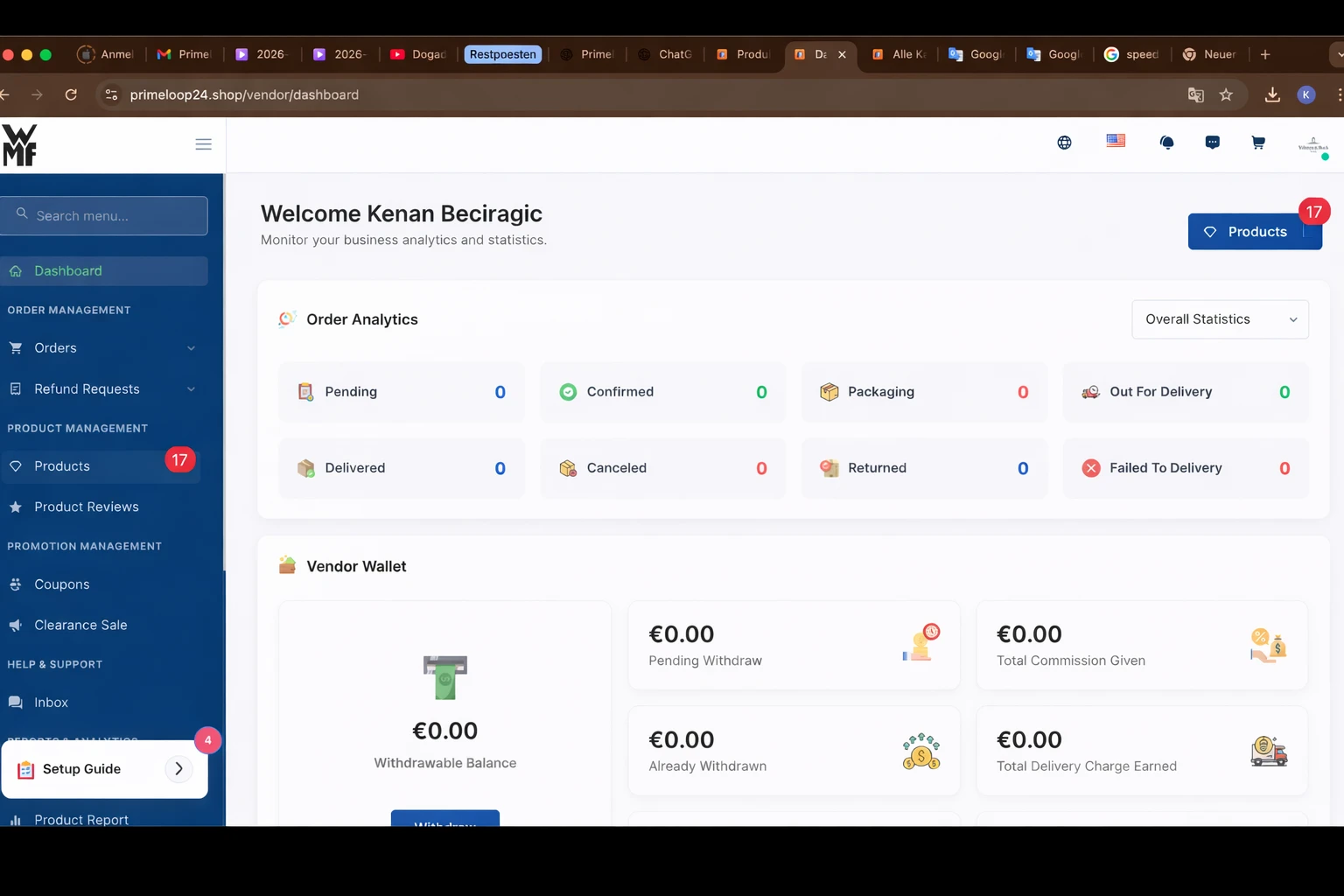The image size is (1344, 896).
Task: Switch to the Restpoesten browser tab
Action: (x=502, y=54)
